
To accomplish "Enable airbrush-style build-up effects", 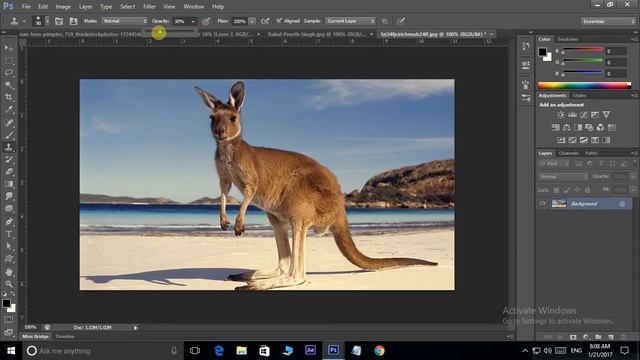I will 265,21.
